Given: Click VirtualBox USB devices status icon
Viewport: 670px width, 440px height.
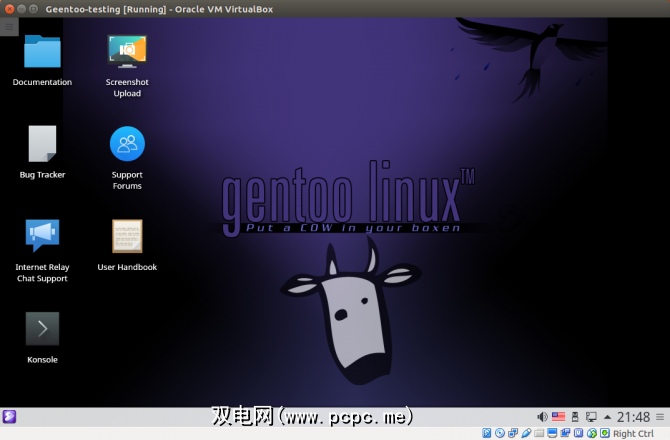Looking at the screenshot, I should click(526, 433).
